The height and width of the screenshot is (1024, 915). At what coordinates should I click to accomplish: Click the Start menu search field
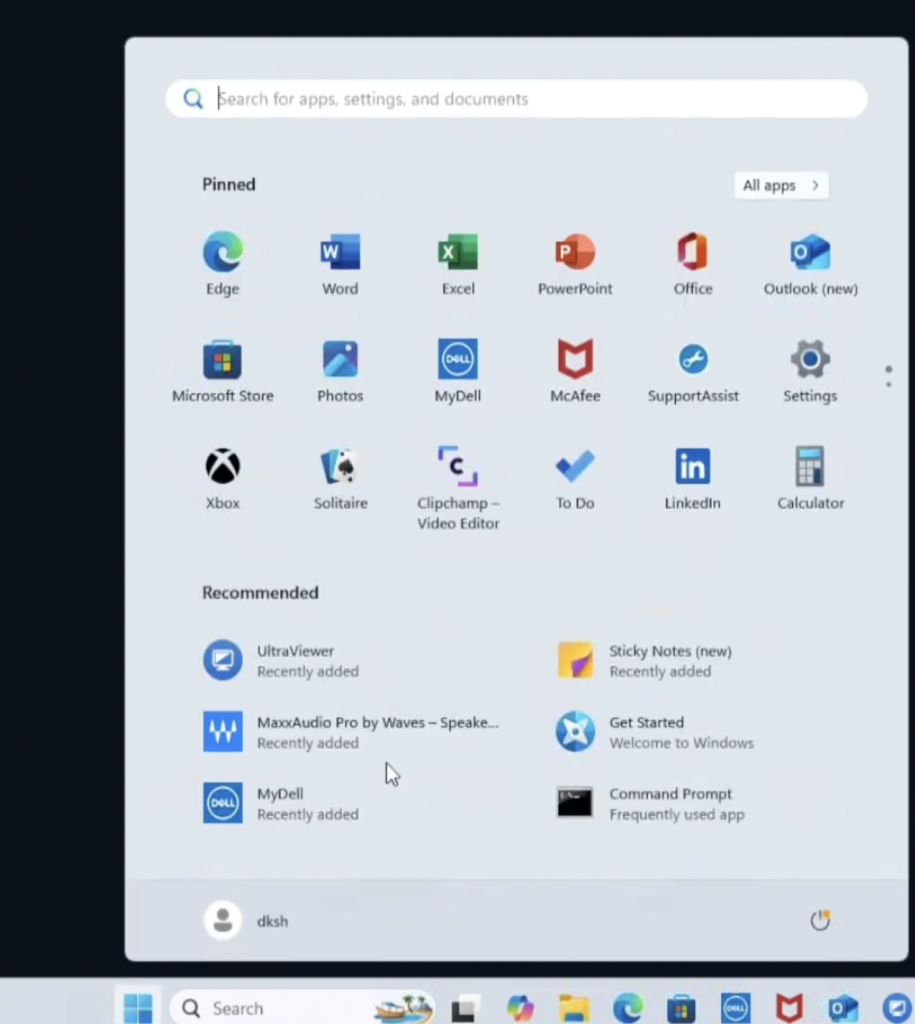point(516,99)
